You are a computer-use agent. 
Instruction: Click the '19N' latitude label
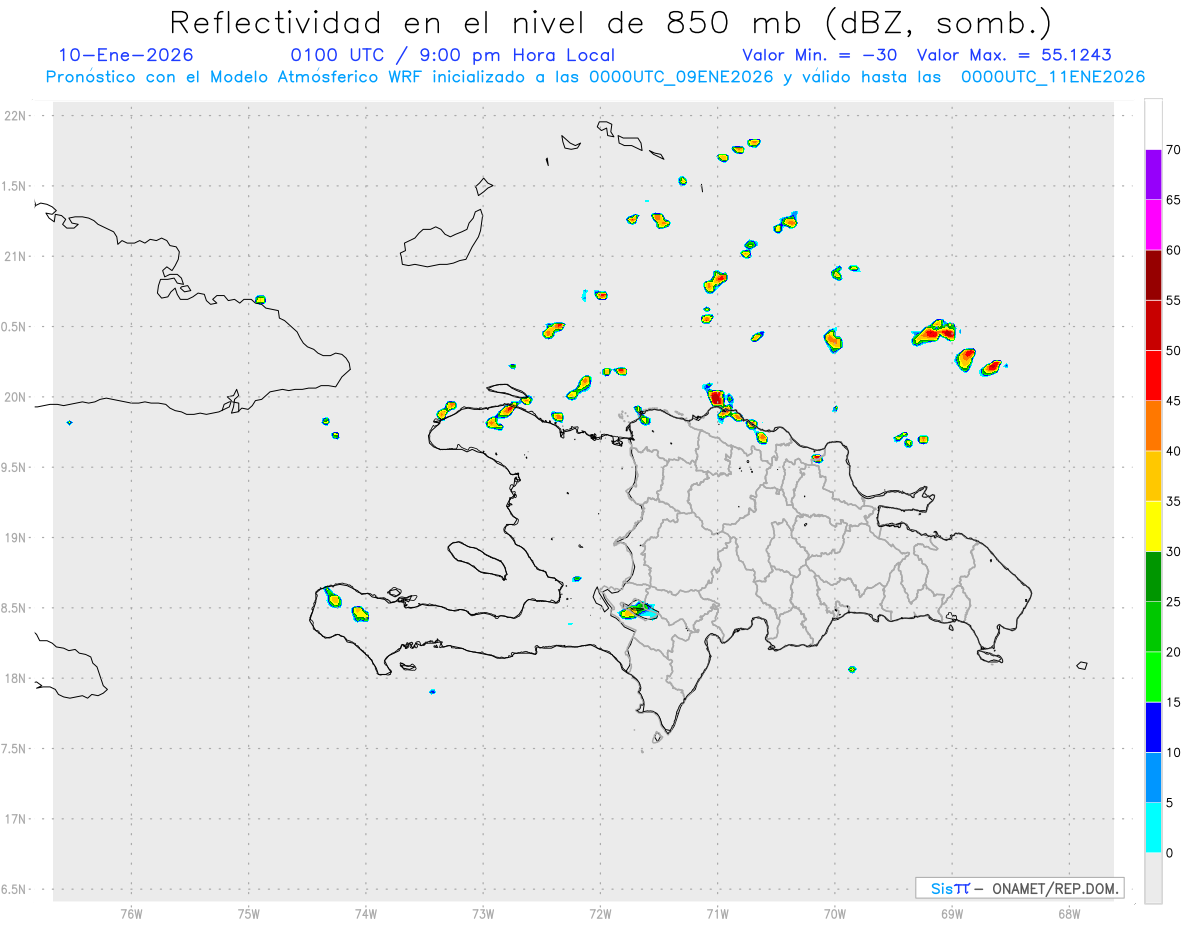click(15, 538)
